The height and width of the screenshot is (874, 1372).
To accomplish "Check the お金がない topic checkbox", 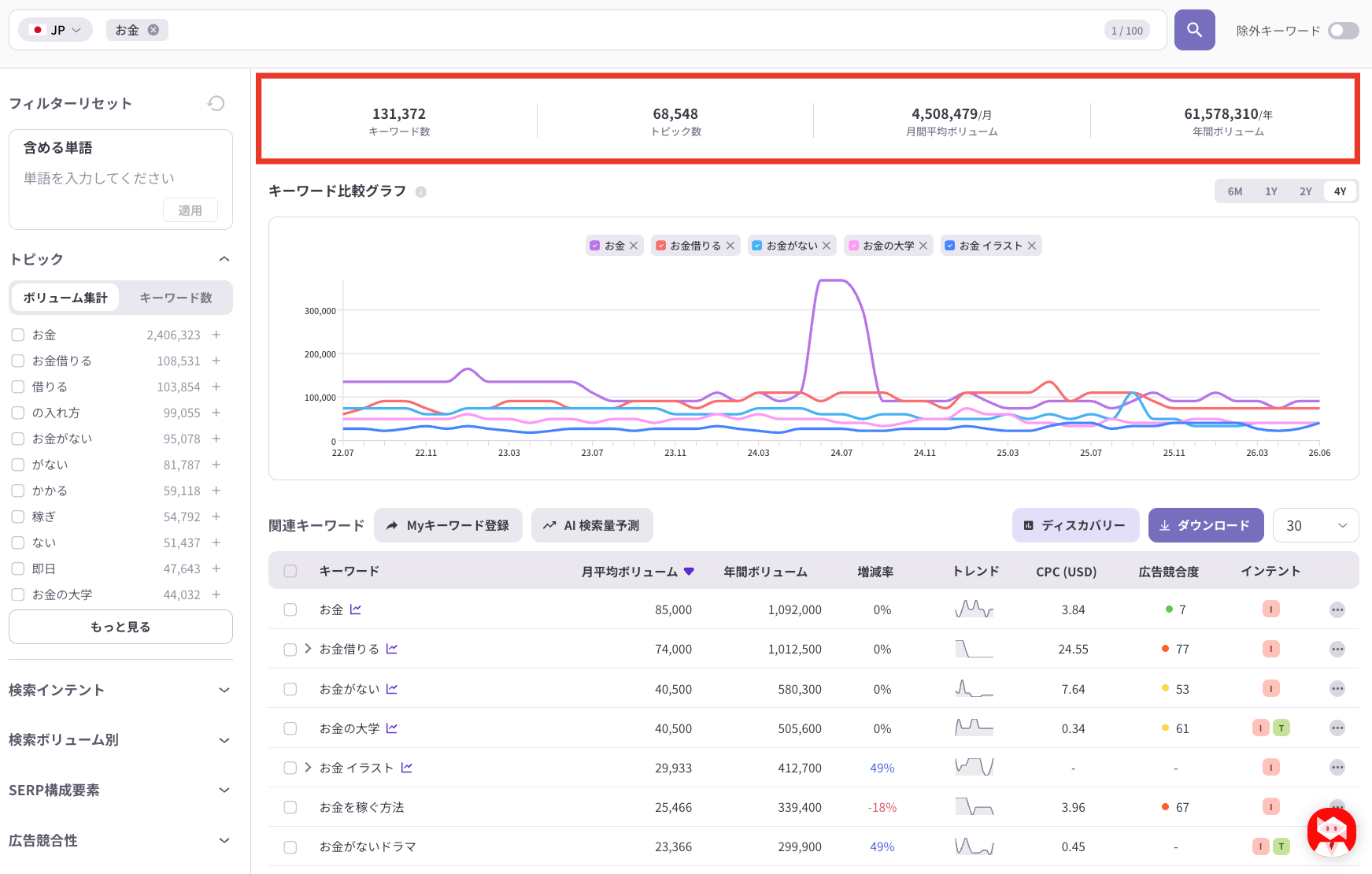I will [18, 439].
